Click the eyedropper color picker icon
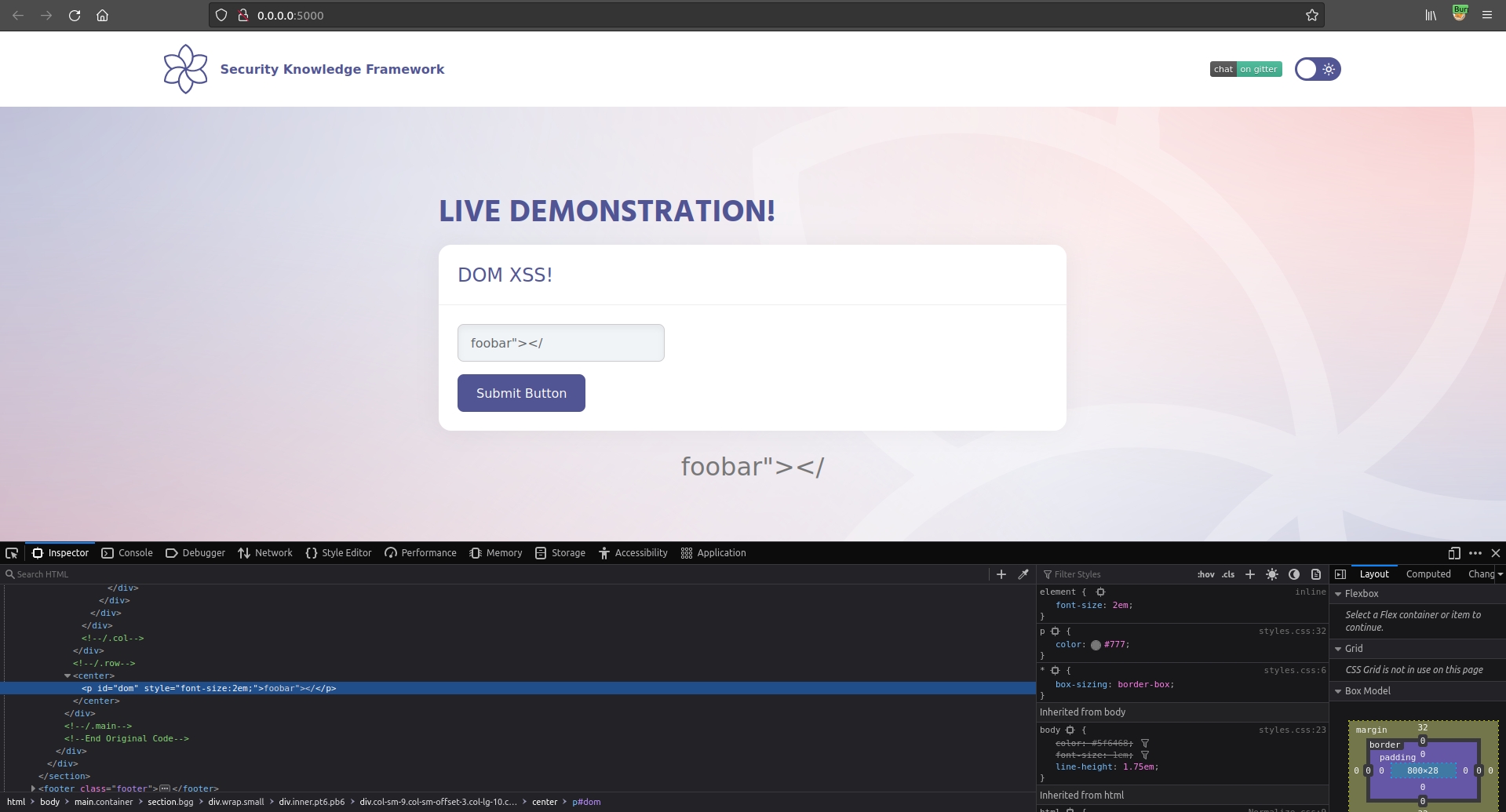The image size is (1506, 812). [x=1023, y=574]
